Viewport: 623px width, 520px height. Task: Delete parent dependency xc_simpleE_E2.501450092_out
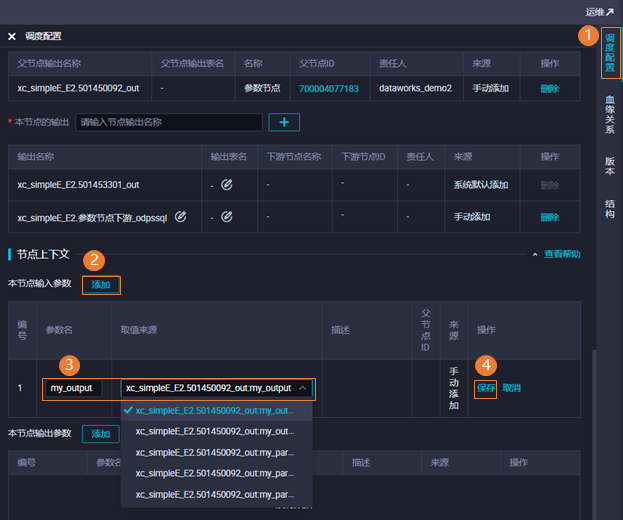click(x=549, y=89)
